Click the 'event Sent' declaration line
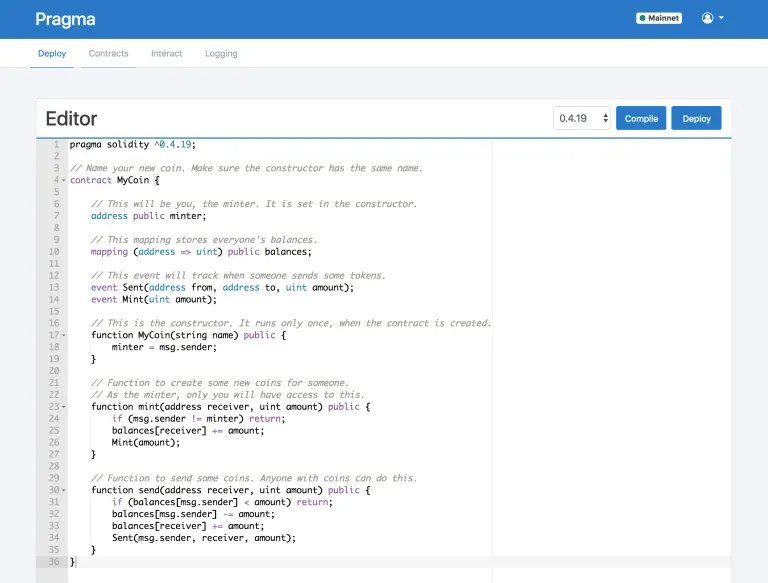768x583 pixels. (x=222, y=288)
